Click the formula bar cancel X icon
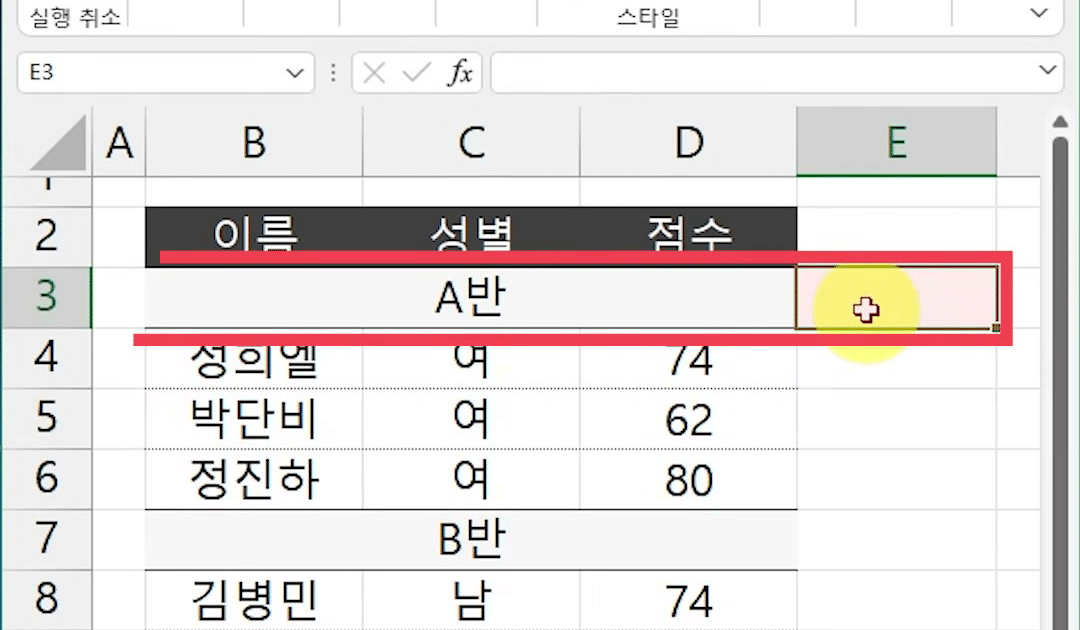This screenshot has height=630, width=1080. pyautogui.click(x=374, y=73)
